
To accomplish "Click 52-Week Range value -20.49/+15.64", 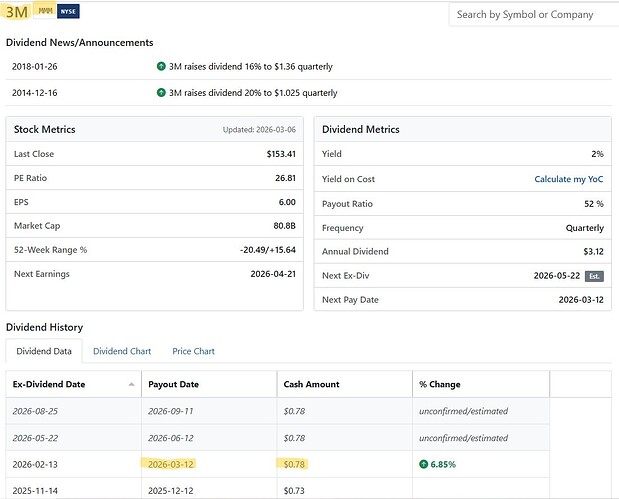I will pos(268,250).
